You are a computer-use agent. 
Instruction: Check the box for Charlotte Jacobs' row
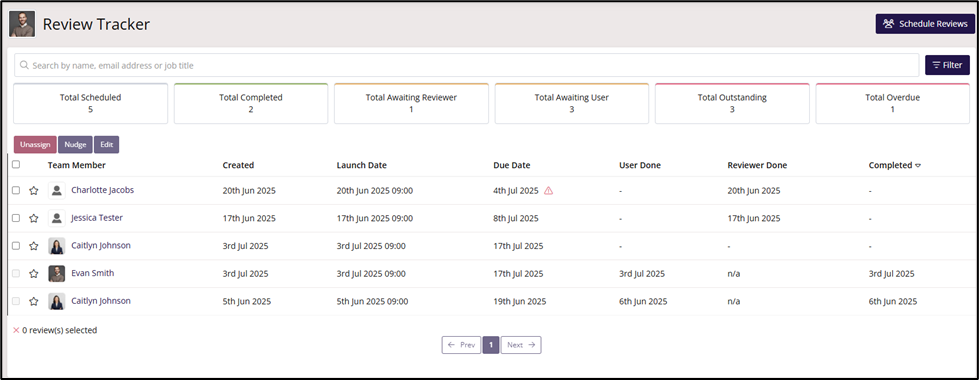[16, 191]
